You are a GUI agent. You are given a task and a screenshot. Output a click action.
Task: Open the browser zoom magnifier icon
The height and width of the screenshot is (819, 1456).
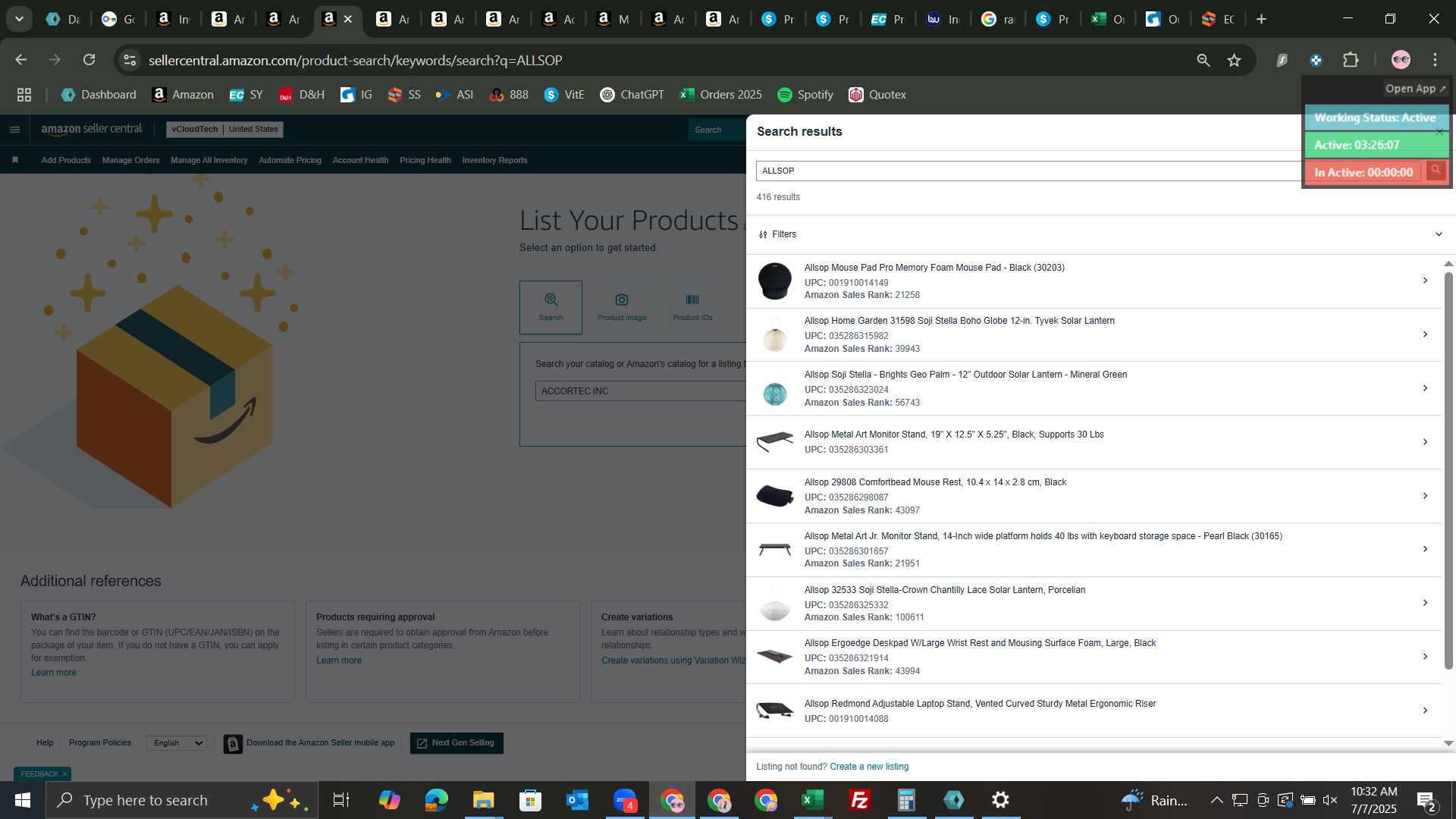[1203, 60]
